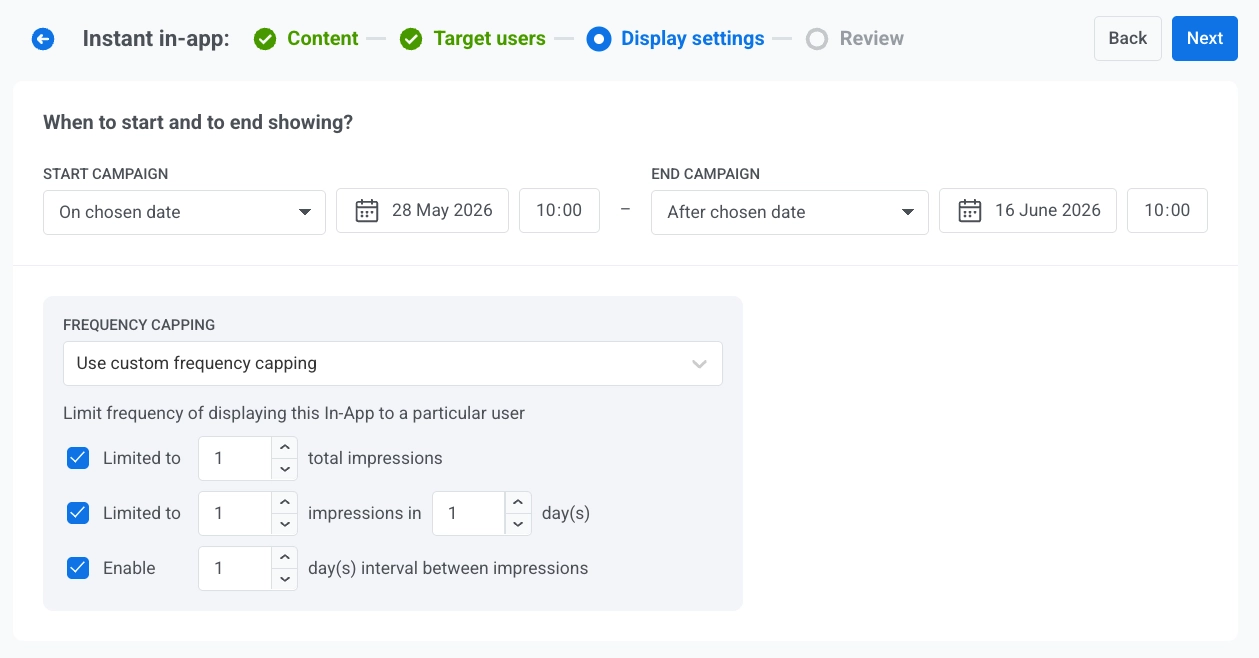
Task: Select the Display settings step
Action: (x=693, y=39)
